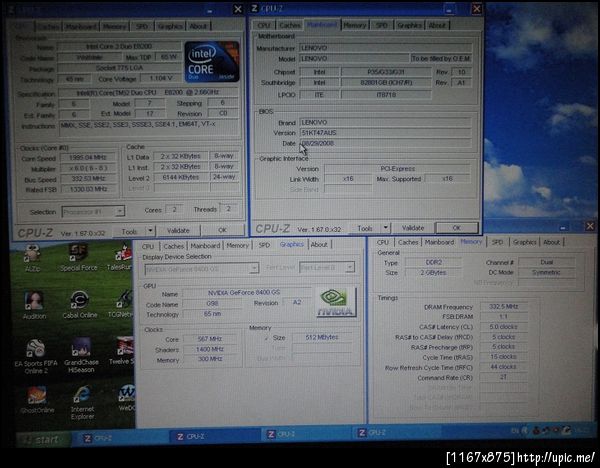The image size is (600, 468).
Task: Click the memory Size value 512 MBytes in the Graphics window
Action: point(322,338)
